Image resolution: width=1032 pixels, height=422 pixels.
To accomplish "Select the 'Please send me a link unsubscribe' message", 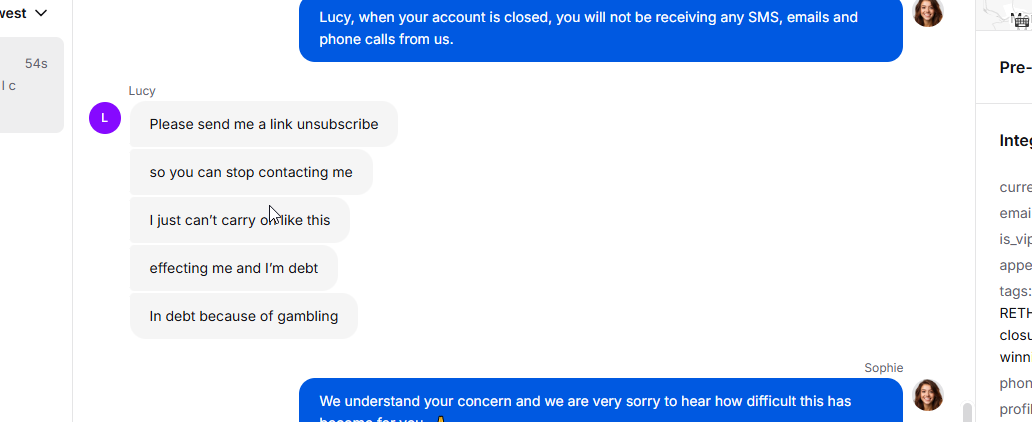I will coord(264,124).
